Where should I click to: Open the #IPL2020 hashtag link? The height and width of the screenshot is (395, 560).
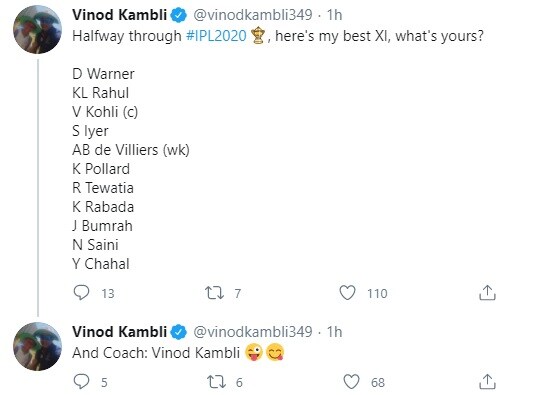click(x=216, y=36)
